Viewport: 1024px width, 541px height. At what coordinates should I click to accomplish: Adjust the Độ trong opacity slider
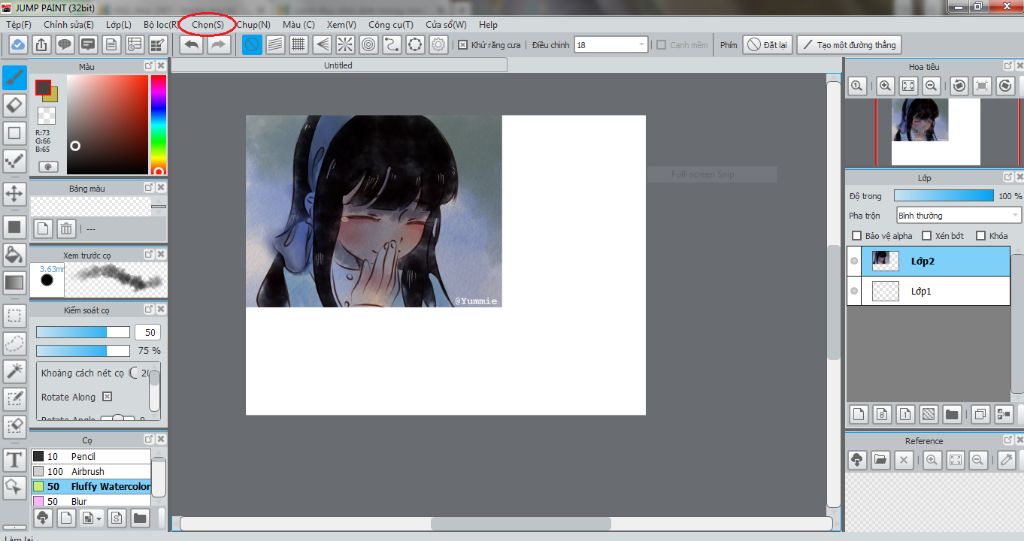coord(944,195)
